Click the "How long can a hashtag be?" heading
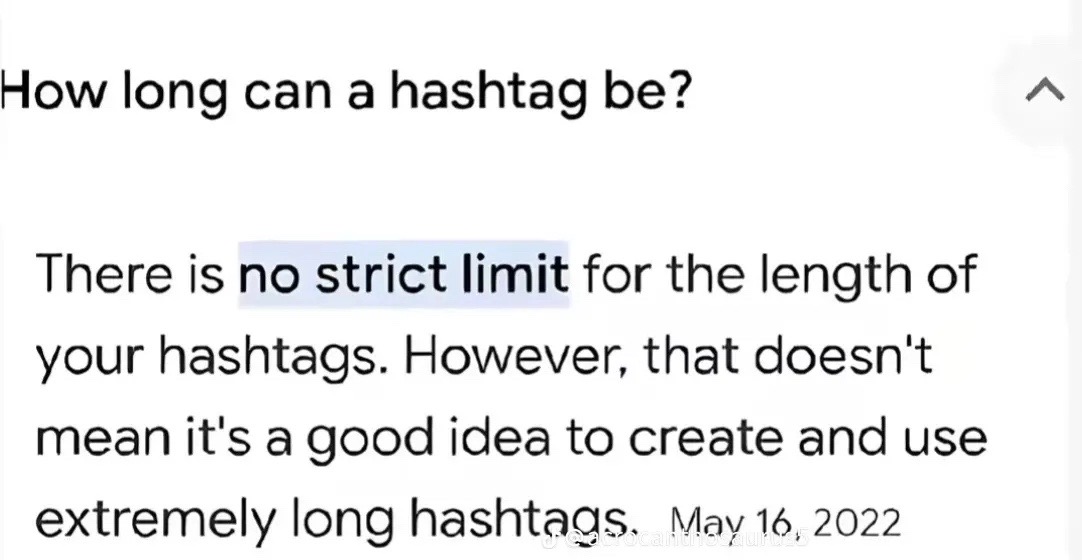1082x560 pixels. point(346,94)
